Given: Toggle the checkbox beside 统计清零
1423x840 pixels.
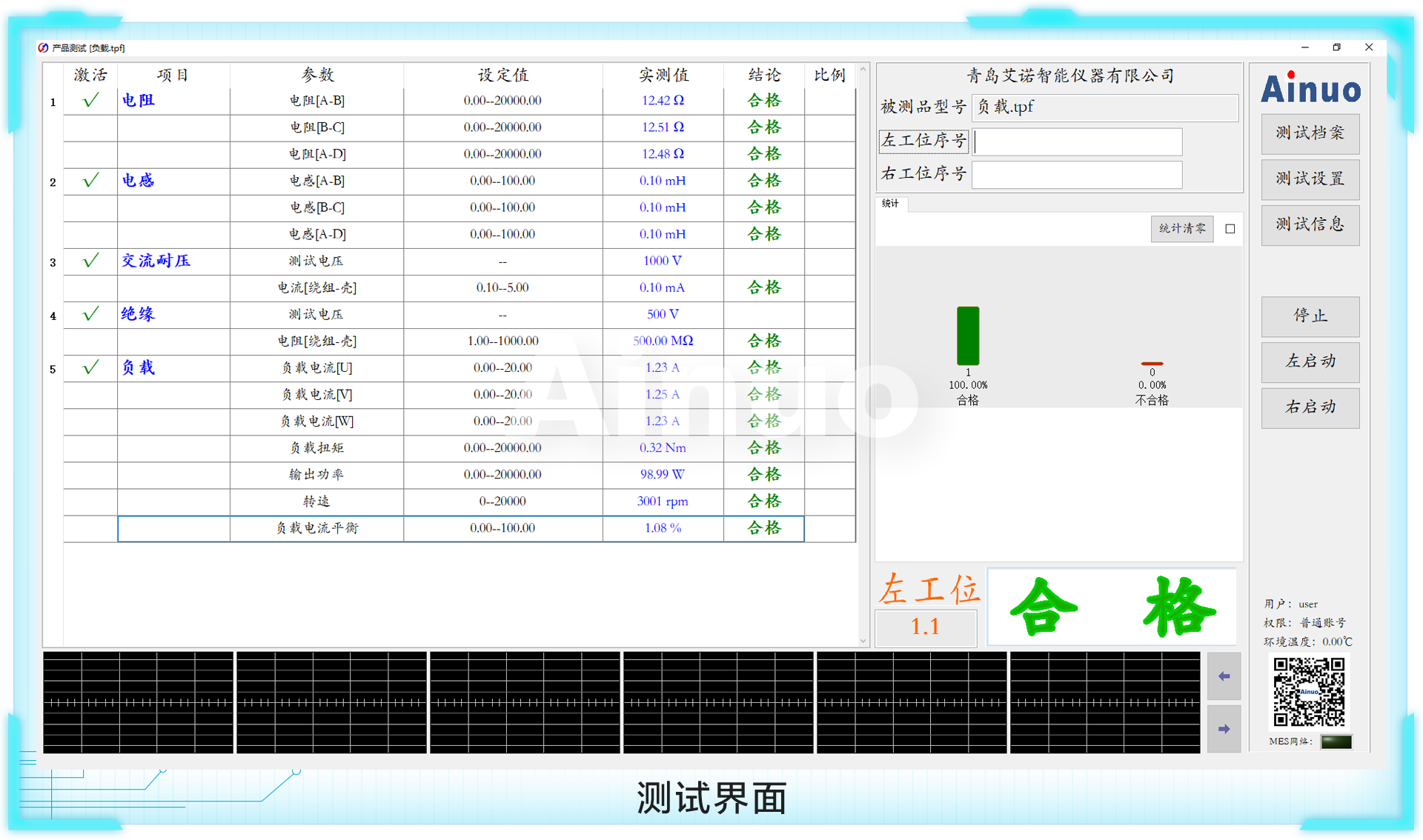Looking at the screenshot, I should pyautogui.click(x=1230, y=229).
